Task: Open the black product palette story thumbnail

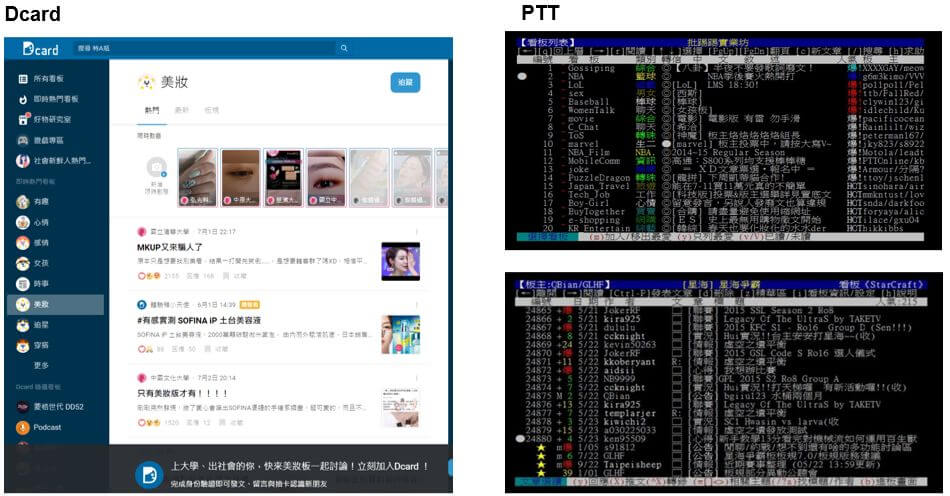Action: [283, 177]
